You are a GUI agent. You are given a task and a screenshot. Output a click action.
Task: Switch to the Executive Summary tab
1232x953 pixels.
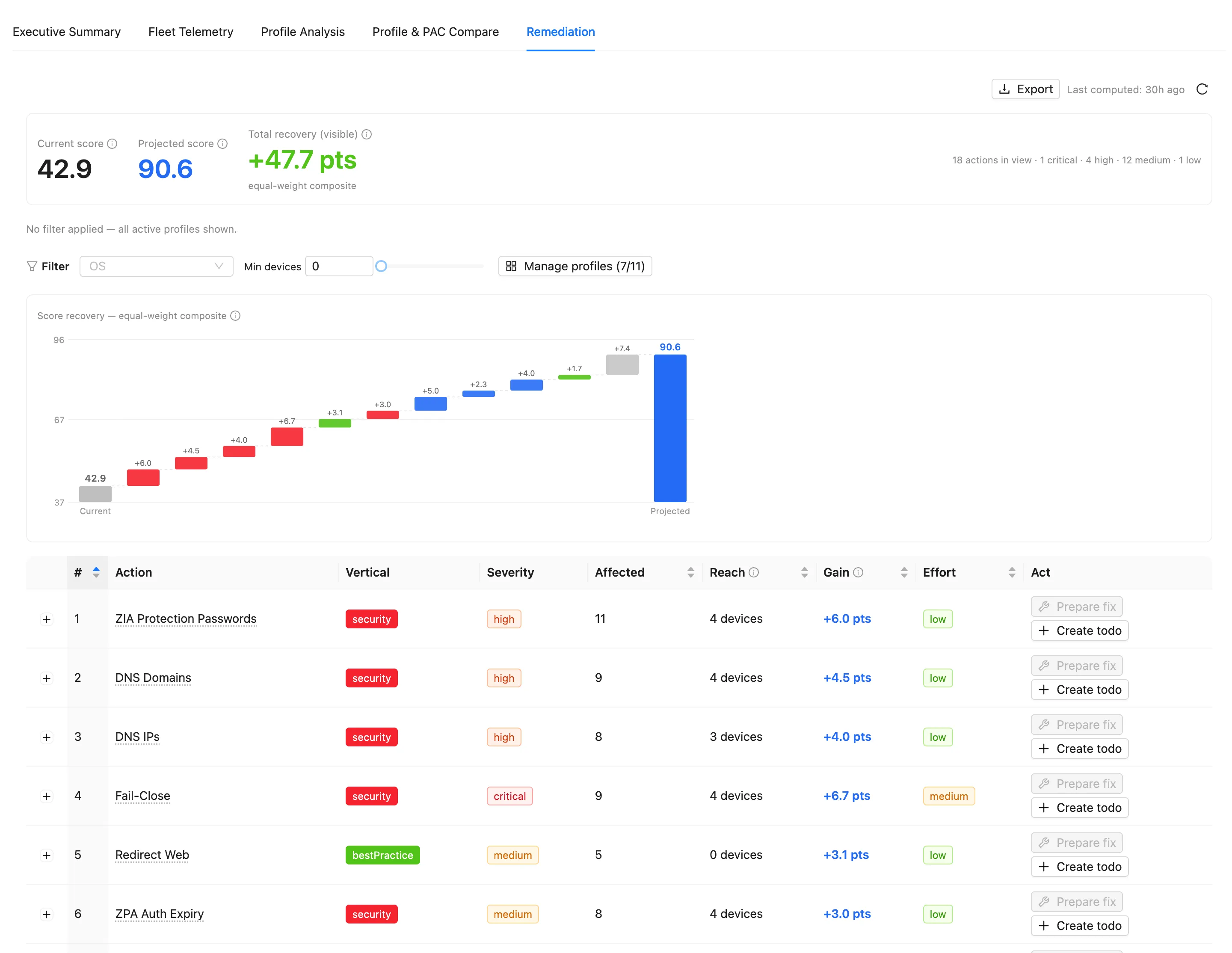point(67,32)
